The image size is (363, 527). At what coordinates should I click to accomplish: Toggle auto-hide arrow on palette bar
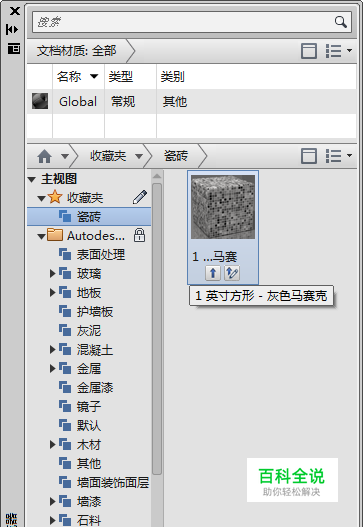coord(12,30)
